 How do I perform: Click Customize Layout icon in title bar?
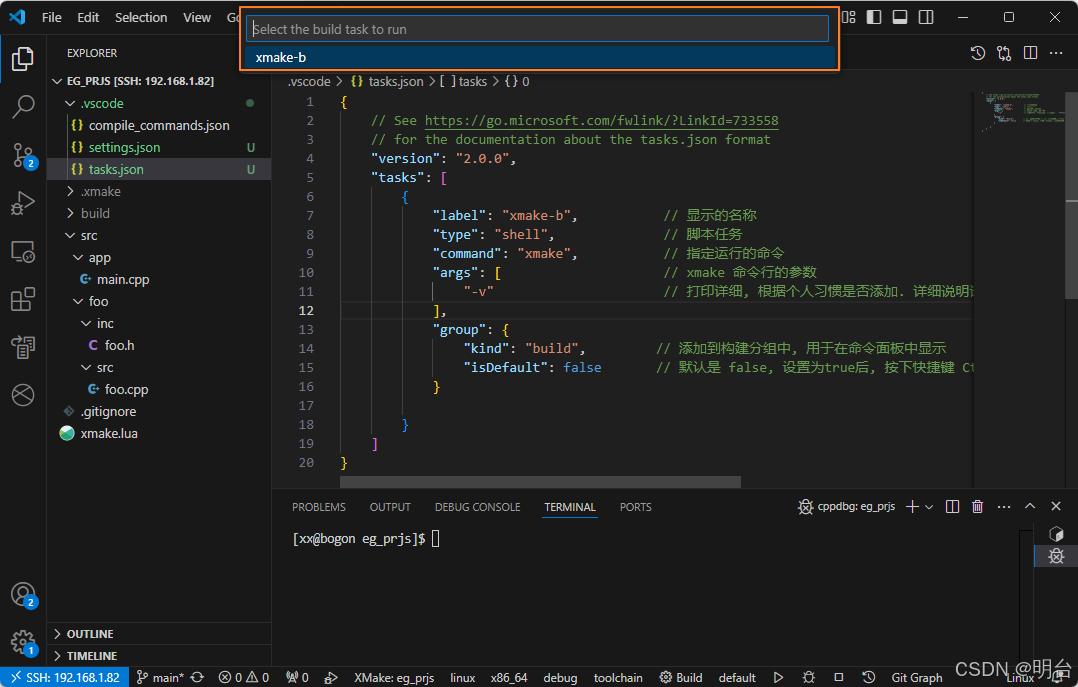click(849, 17)
